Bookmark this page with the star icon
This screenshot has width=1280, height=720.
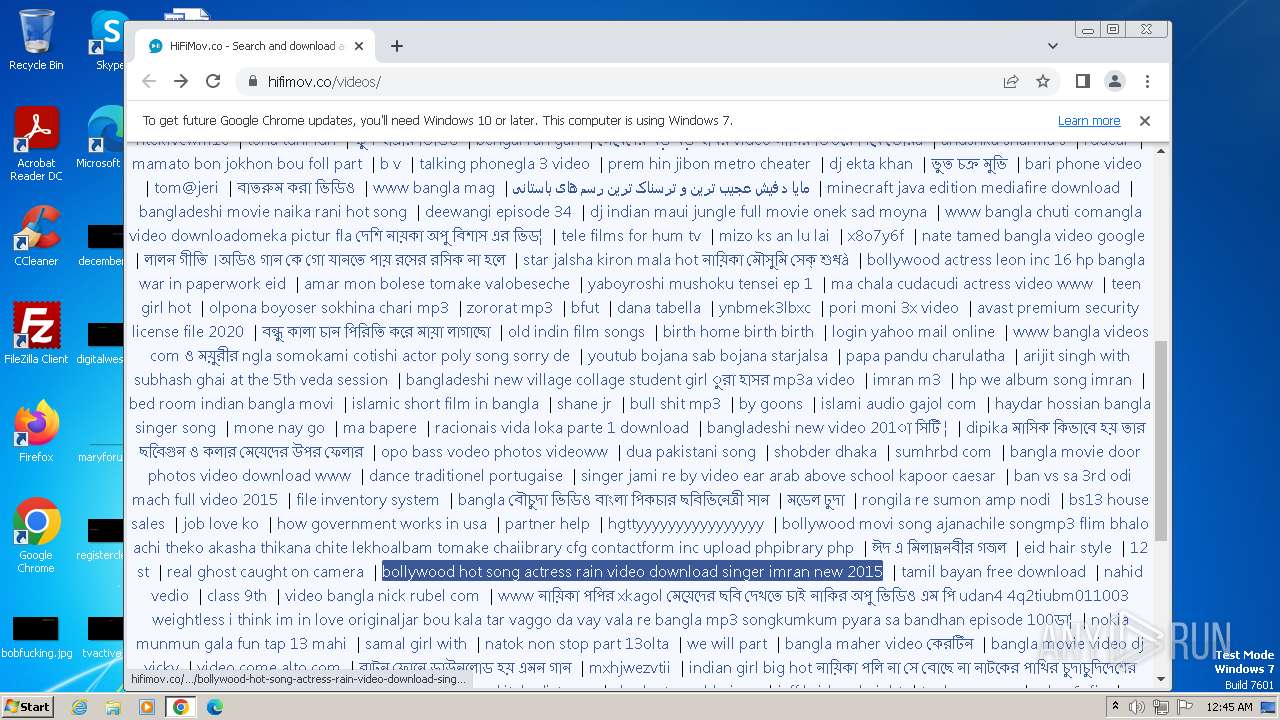pyautogui.click(x=1043, y=81)
